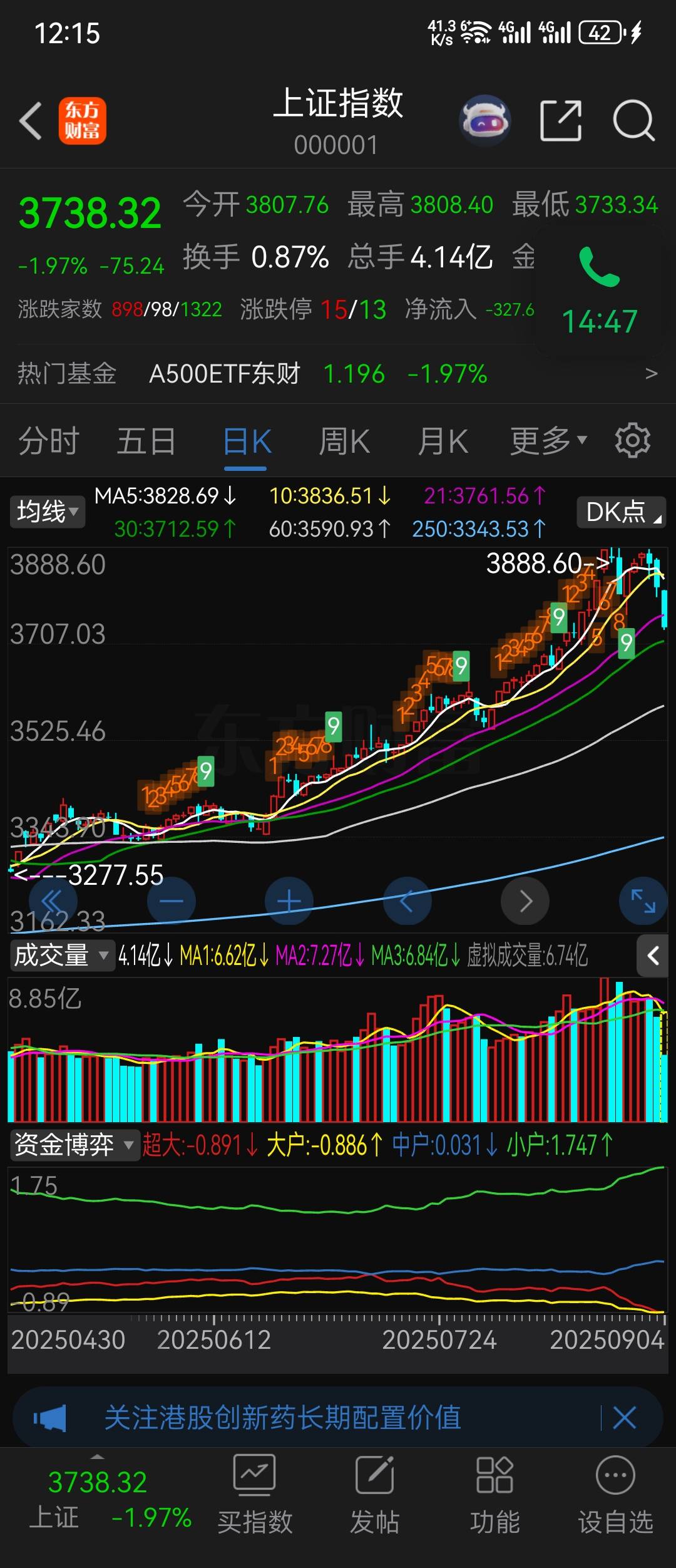Tap the back arrow icon

[31, 120]
